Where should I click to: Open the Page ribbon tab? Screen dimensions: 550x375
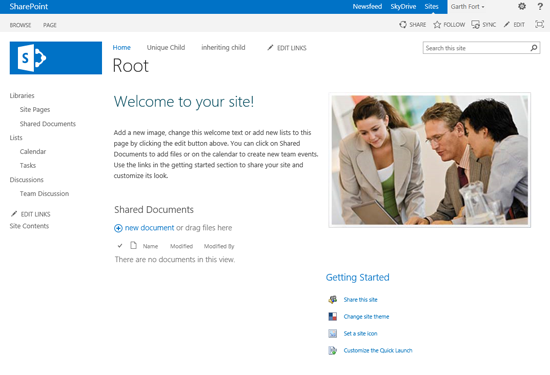[x=50, y=25]
